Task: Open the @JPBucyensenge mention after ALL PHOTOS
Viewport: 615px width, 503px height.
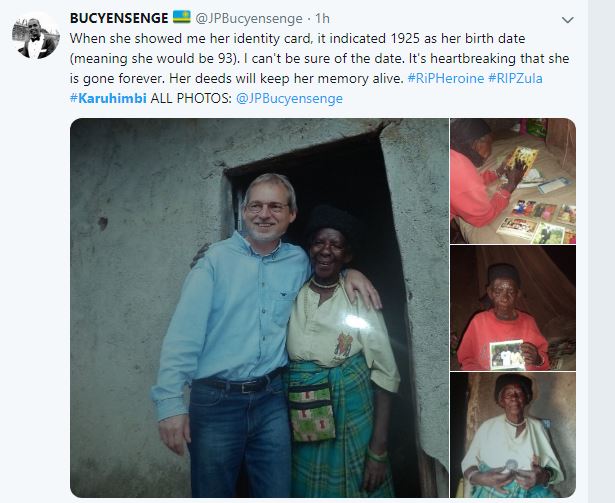Action: click(289, 98)
